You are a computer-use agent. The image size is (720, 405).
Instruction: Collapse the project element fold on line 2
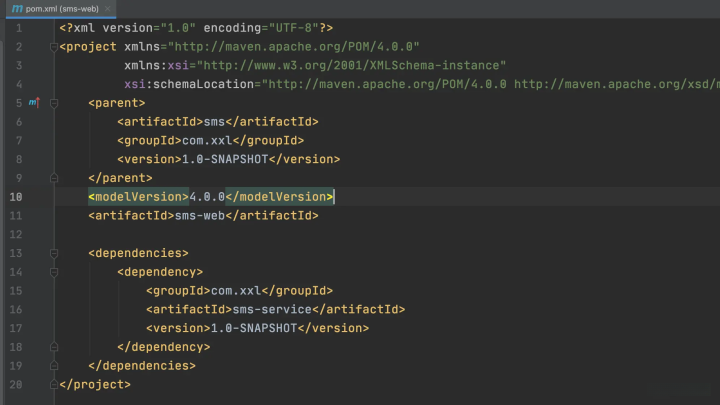(x=53, y=46)
